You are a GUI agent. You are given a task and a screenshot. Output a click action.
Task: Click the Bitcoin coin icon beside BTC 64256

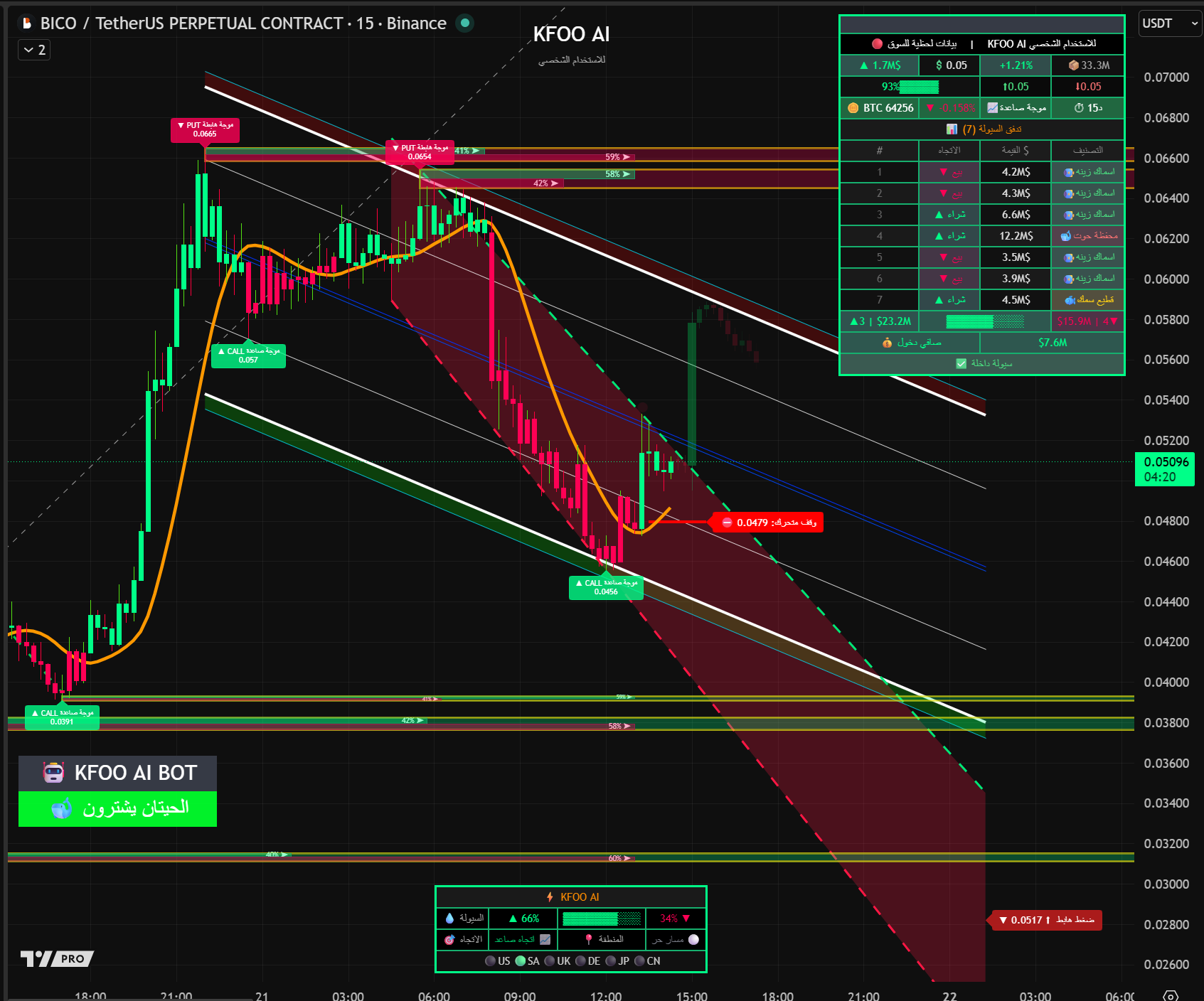click(853, 108)
